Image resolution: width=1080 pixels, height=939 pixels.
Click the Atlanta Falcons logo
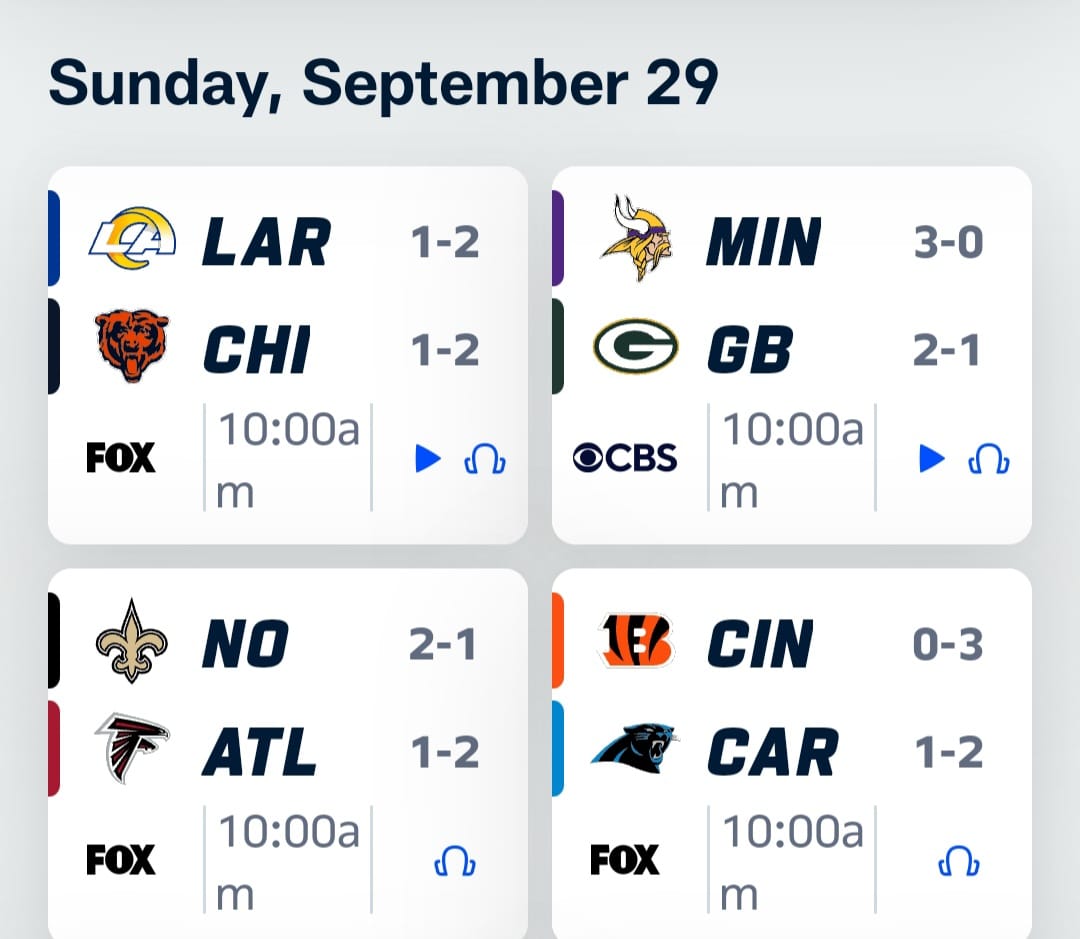[132, 748]
